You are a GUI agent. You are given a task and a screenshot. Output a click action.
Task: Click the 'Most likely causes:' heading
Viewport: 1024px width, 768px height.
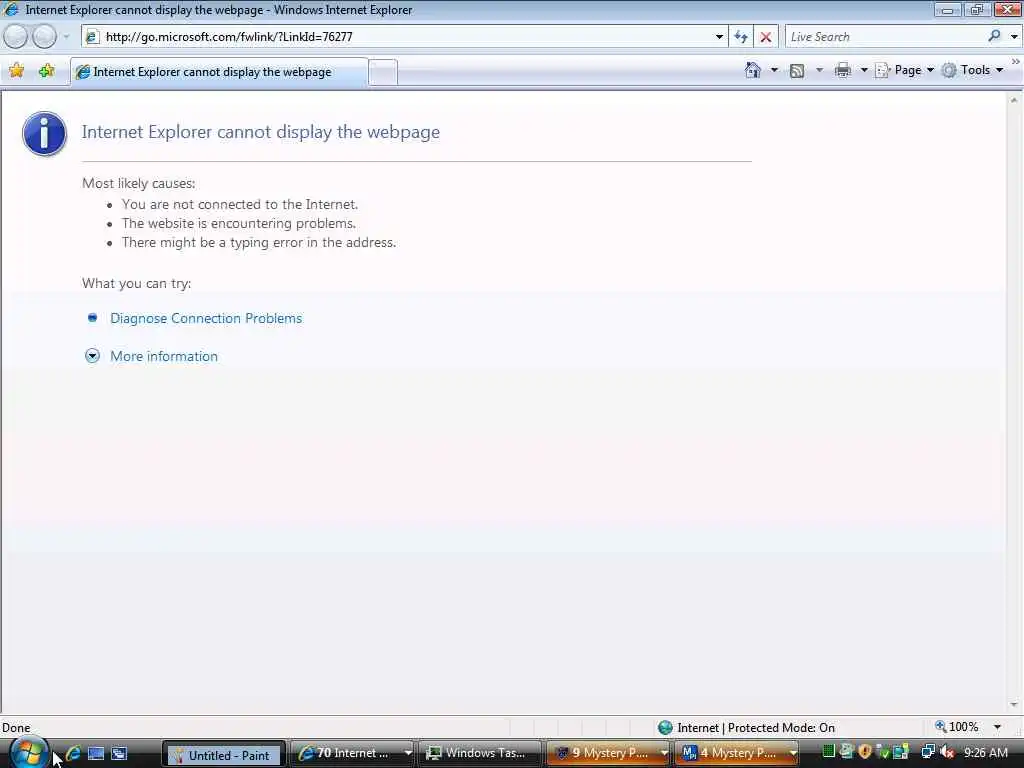[x=138, y=184]
